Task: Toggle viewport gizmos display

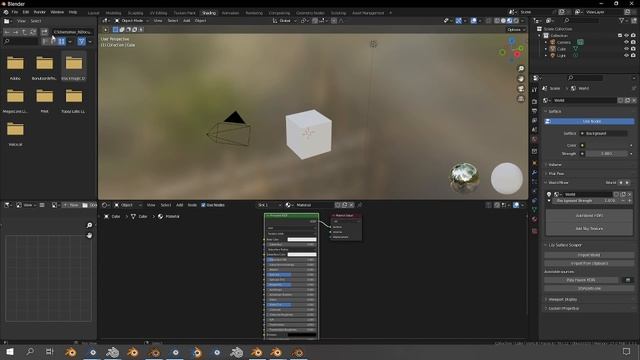Action: 459,20
